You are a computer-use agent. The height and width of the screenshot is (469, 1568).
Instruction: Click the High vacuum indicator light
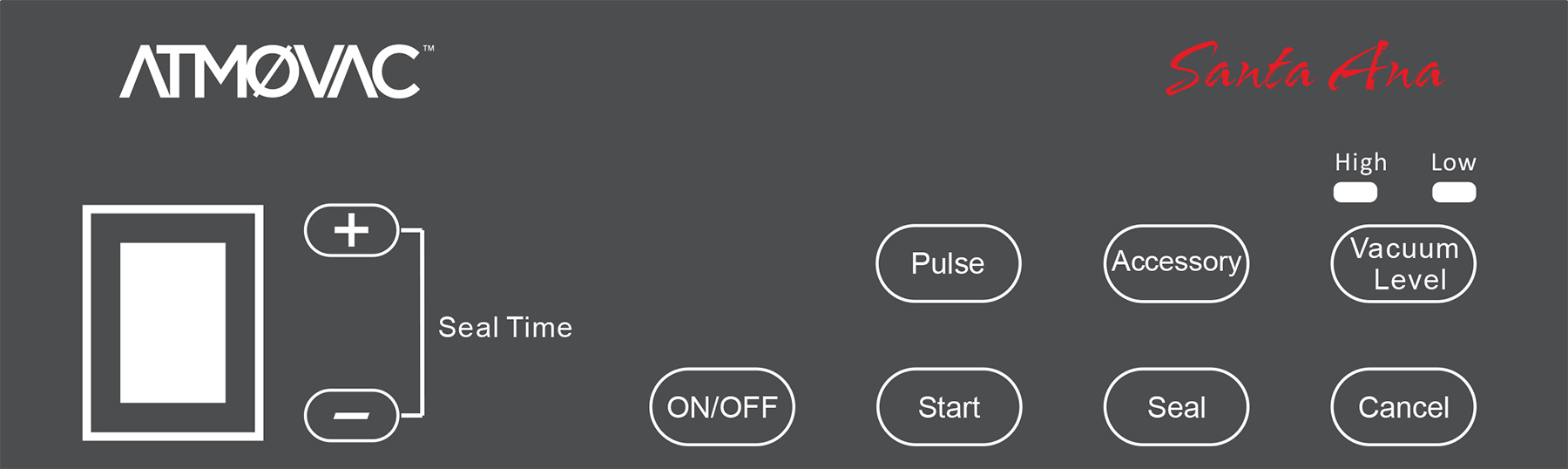1355,192
